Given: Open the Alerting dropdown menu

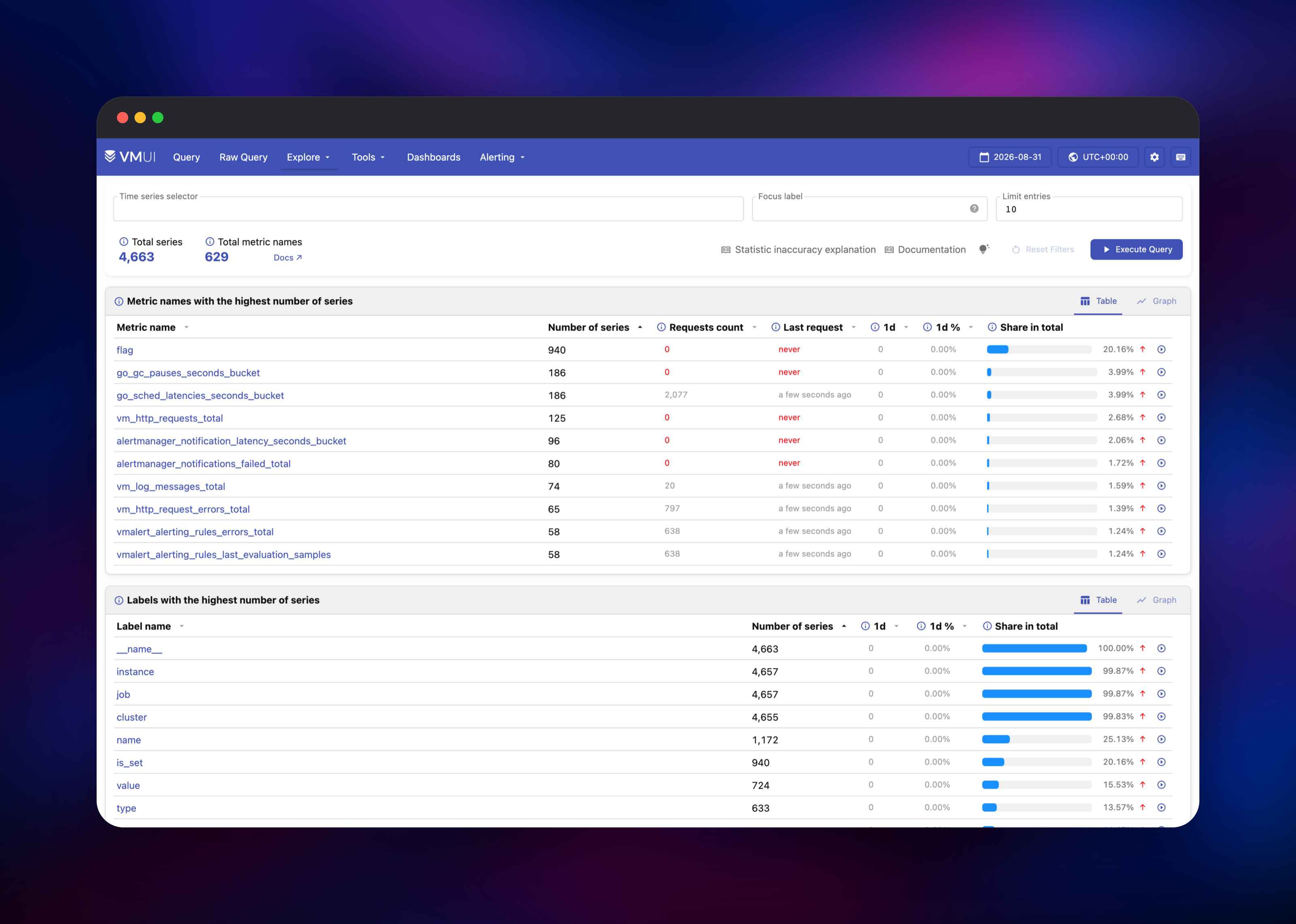Looking at the screenshot, I should click(502, 157).
